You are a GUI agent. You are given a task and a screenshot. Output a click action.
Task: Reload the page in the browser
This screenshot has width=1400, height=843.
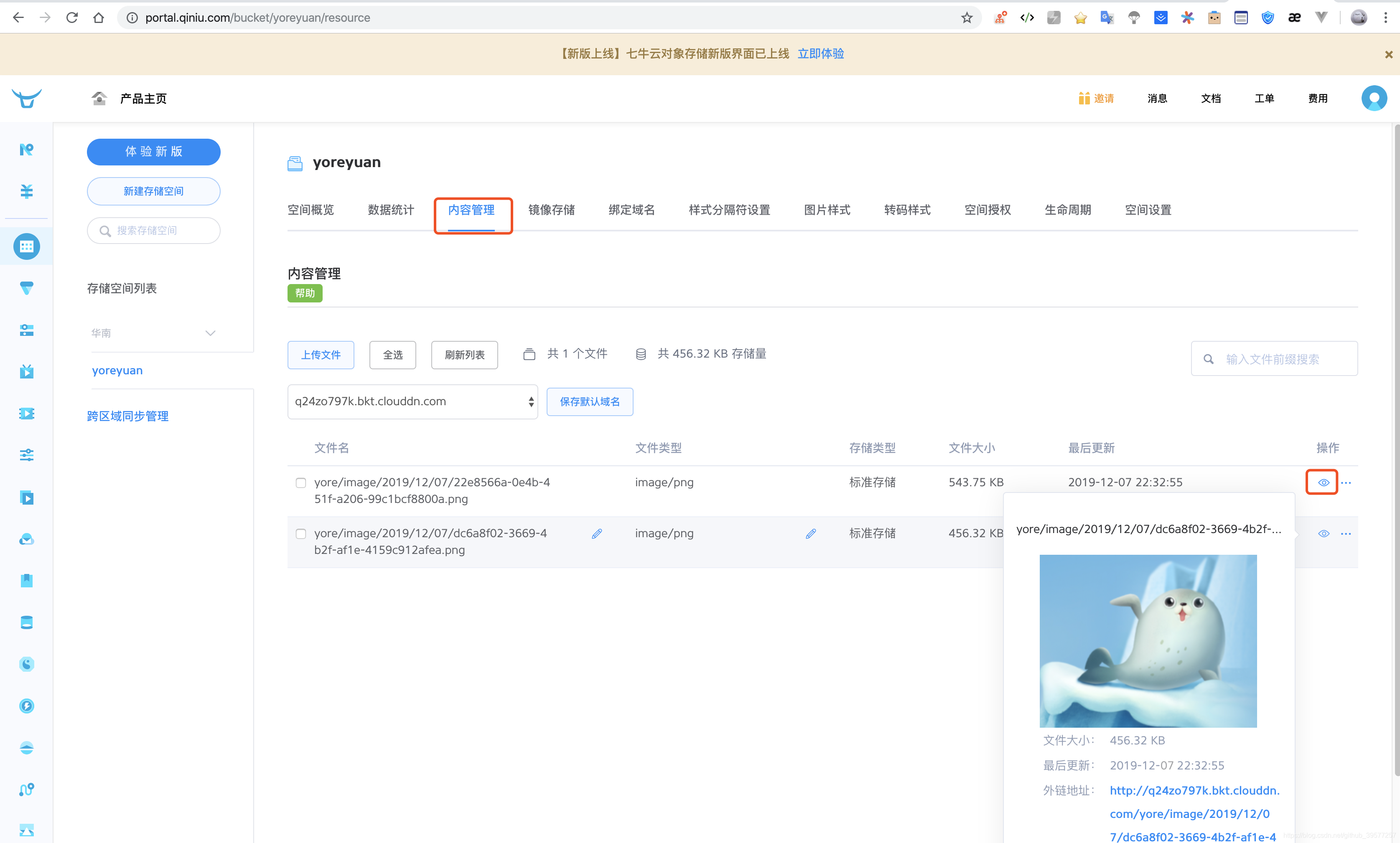(72, 18)
